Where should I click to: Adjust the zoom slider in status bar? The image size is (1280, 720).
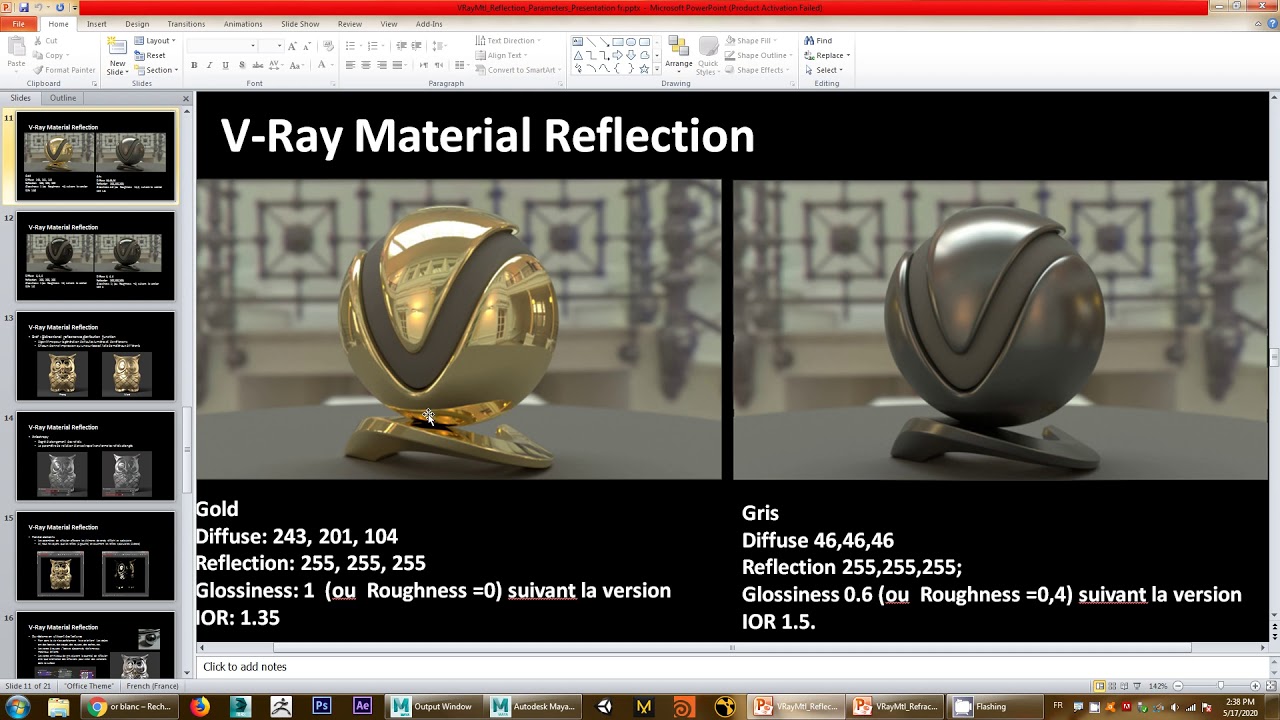(1220, 686)
